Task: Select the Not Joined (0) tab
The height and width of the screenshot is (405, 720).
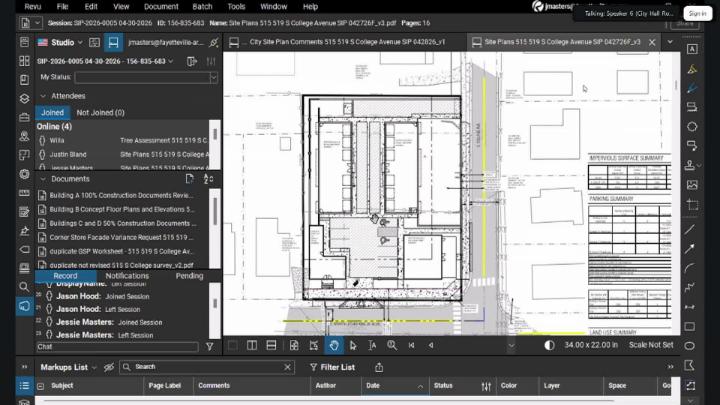Action: tap(101, 112)
